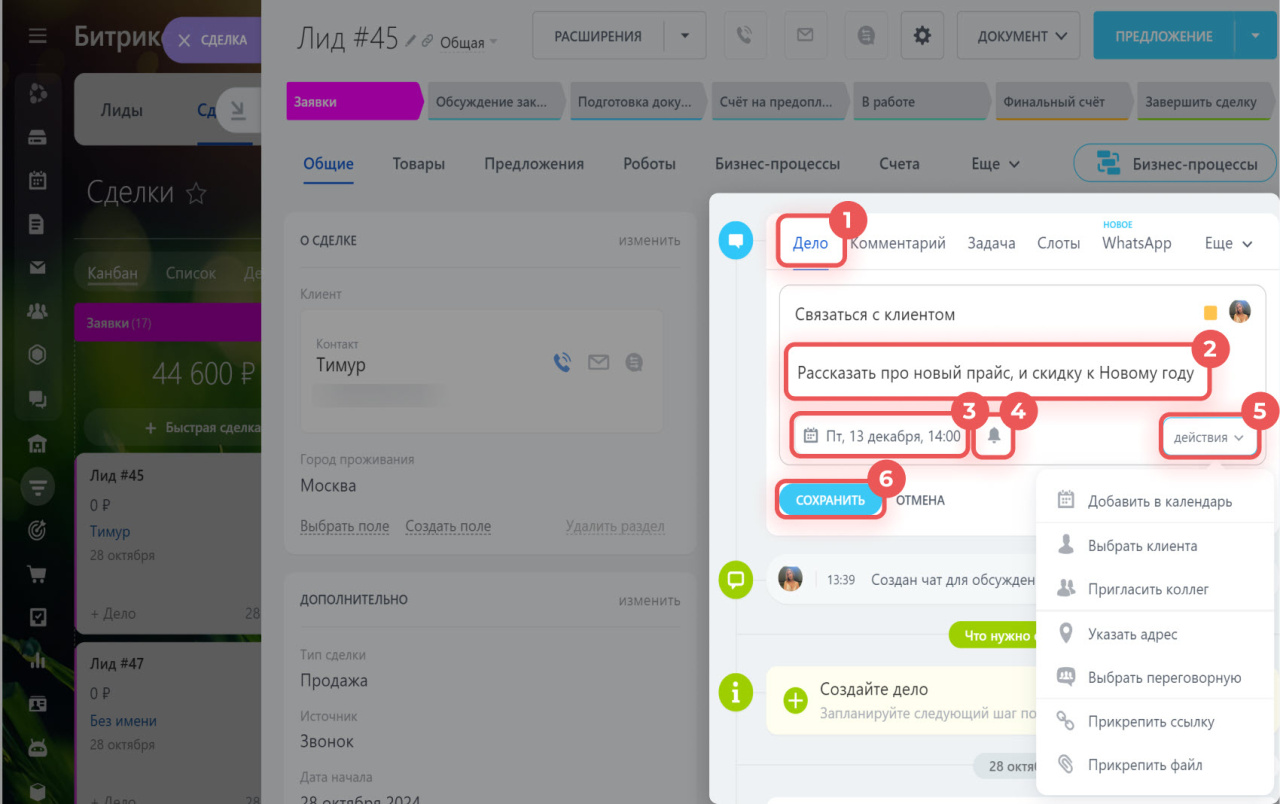Open the chat bubbles icon in sidebar
Viewport: 1280px width, 804px height.
pyautogui.click(x=37, y=399)
